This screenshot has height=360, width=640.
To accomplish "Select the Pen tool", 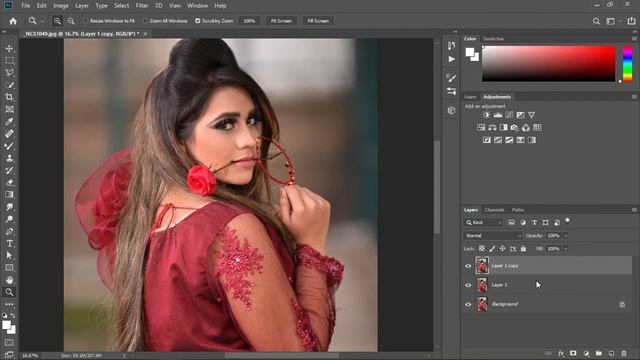I will point(9,231).
